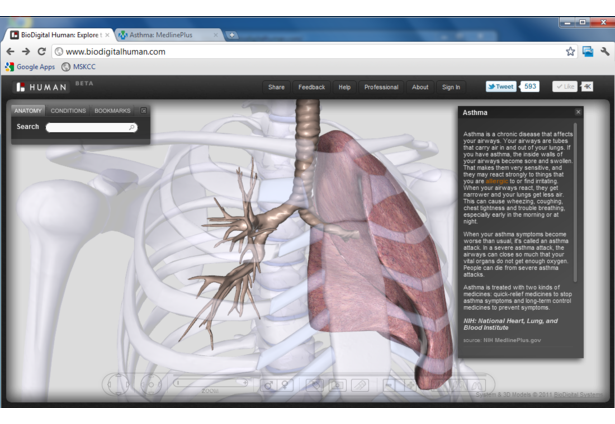This screenshot has width=615, height=424.
Task: Click the snapshot camera icon in the bottom toolbar
Action: 337,386
